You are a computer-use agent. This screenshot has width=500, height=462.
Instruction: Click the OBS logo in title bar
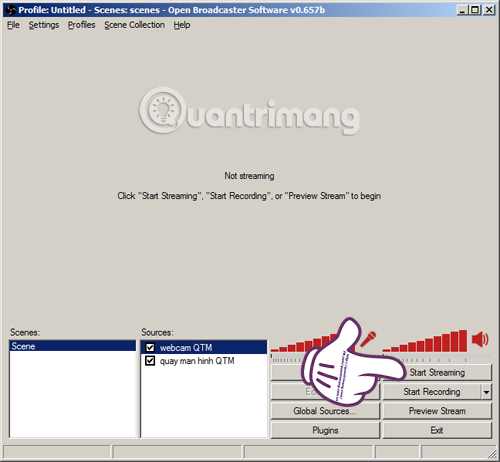[11, 10]
